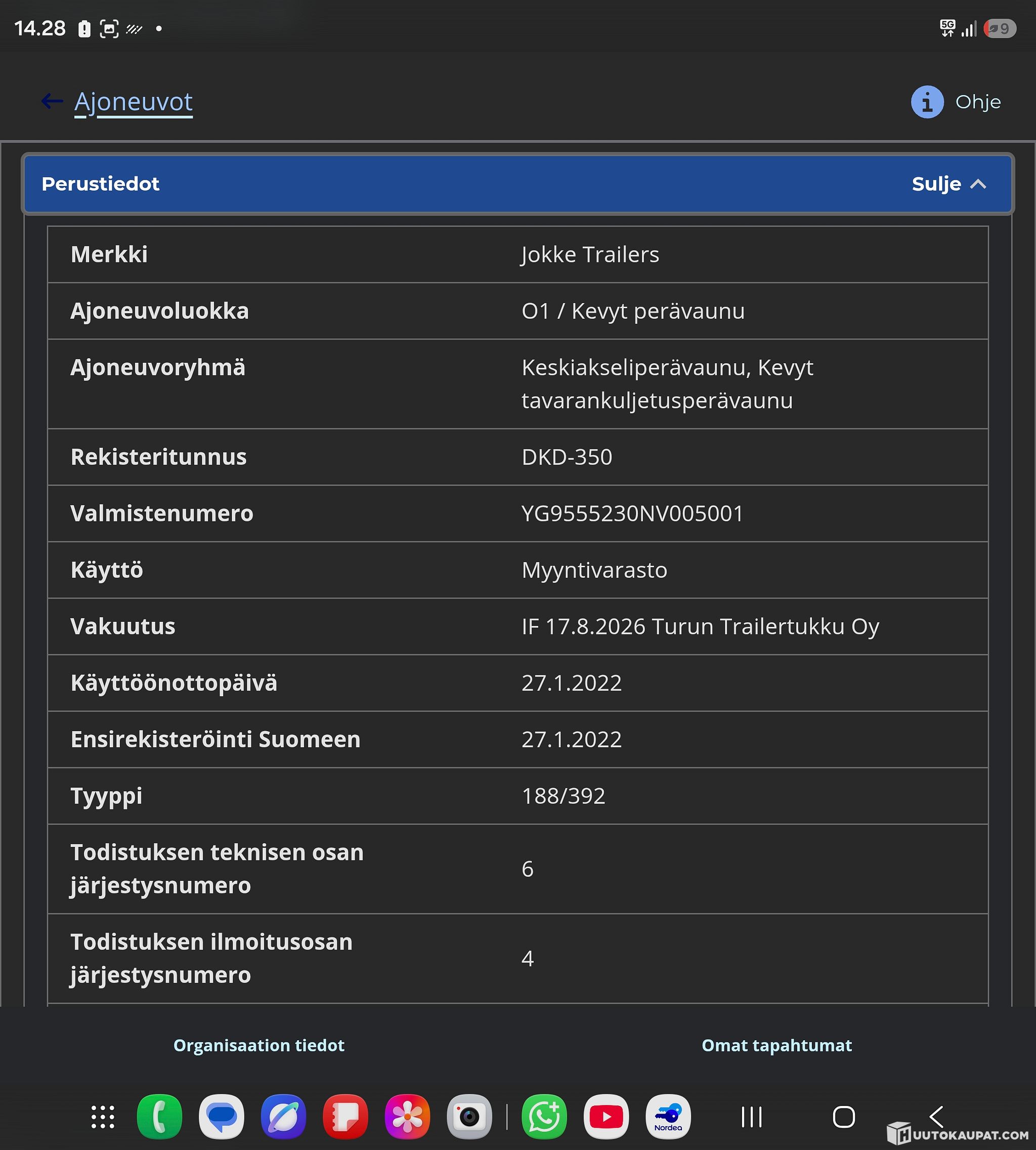
Task: Open the app drawer grid icon
Action: [103, 1117]
